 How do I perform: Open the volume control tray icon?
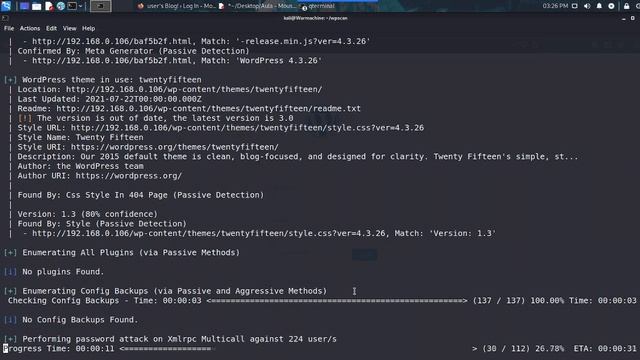tap(587, 6)
